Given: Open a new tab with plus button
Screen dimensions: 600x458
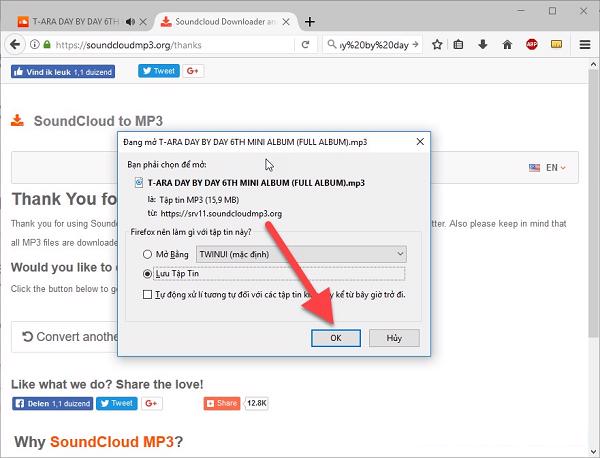Looking at the screenshot, I should tap(310, 21).
